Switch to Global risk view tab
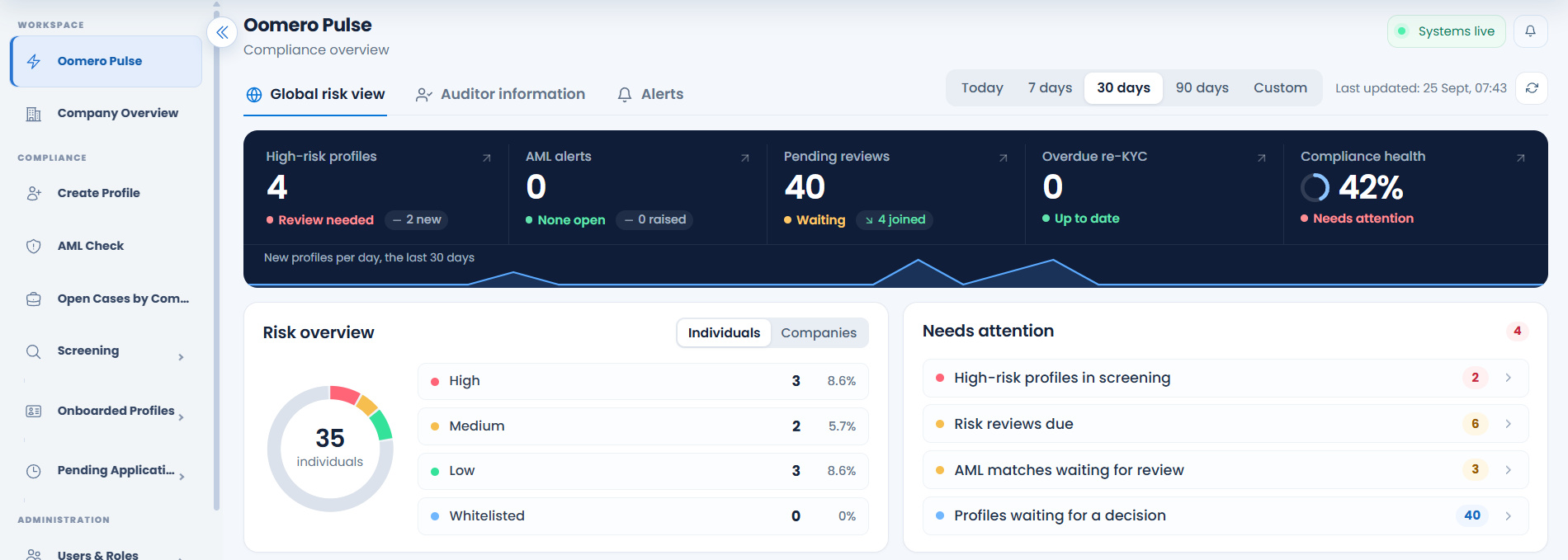1568x560 pixels. (x=315, y=95)
